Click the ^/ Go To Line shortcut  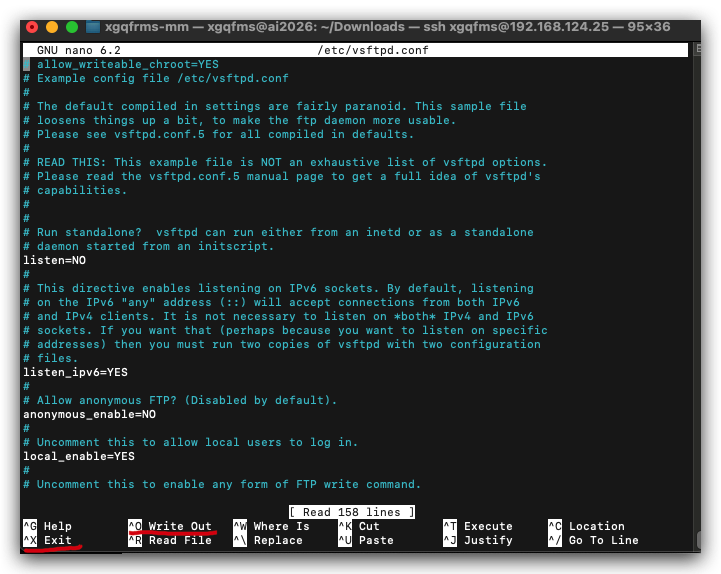point(594,540)
